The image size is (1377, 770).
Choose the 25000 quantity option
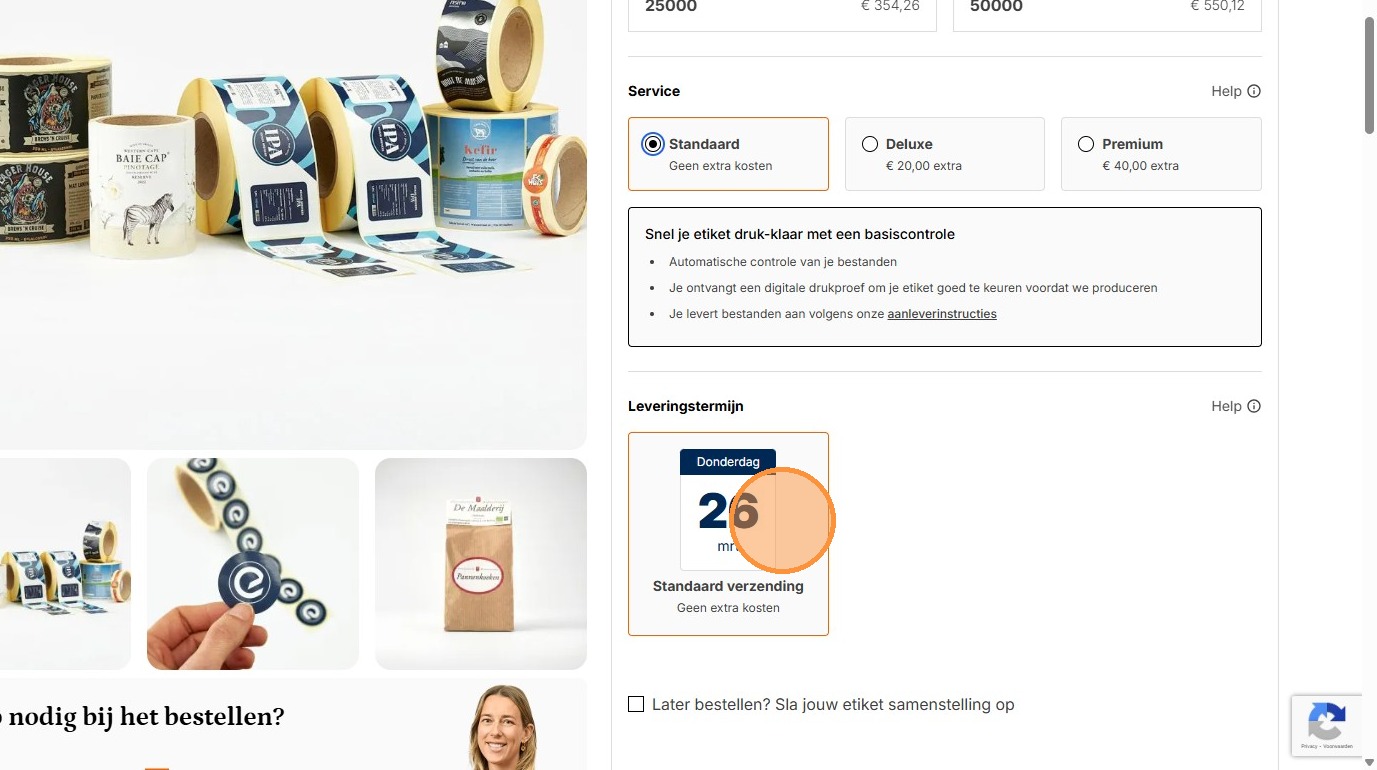coord(782,8)
